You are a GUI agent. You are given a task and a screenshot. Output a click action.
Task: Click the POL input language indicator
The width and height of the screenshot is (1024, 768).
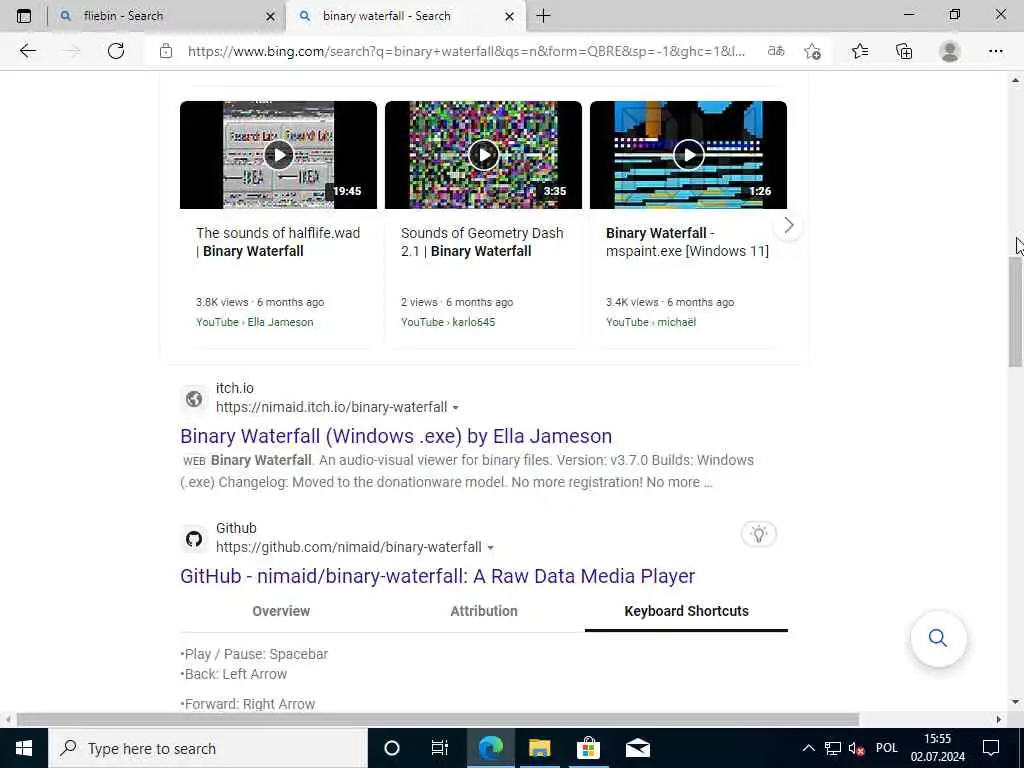pos(887,748)
